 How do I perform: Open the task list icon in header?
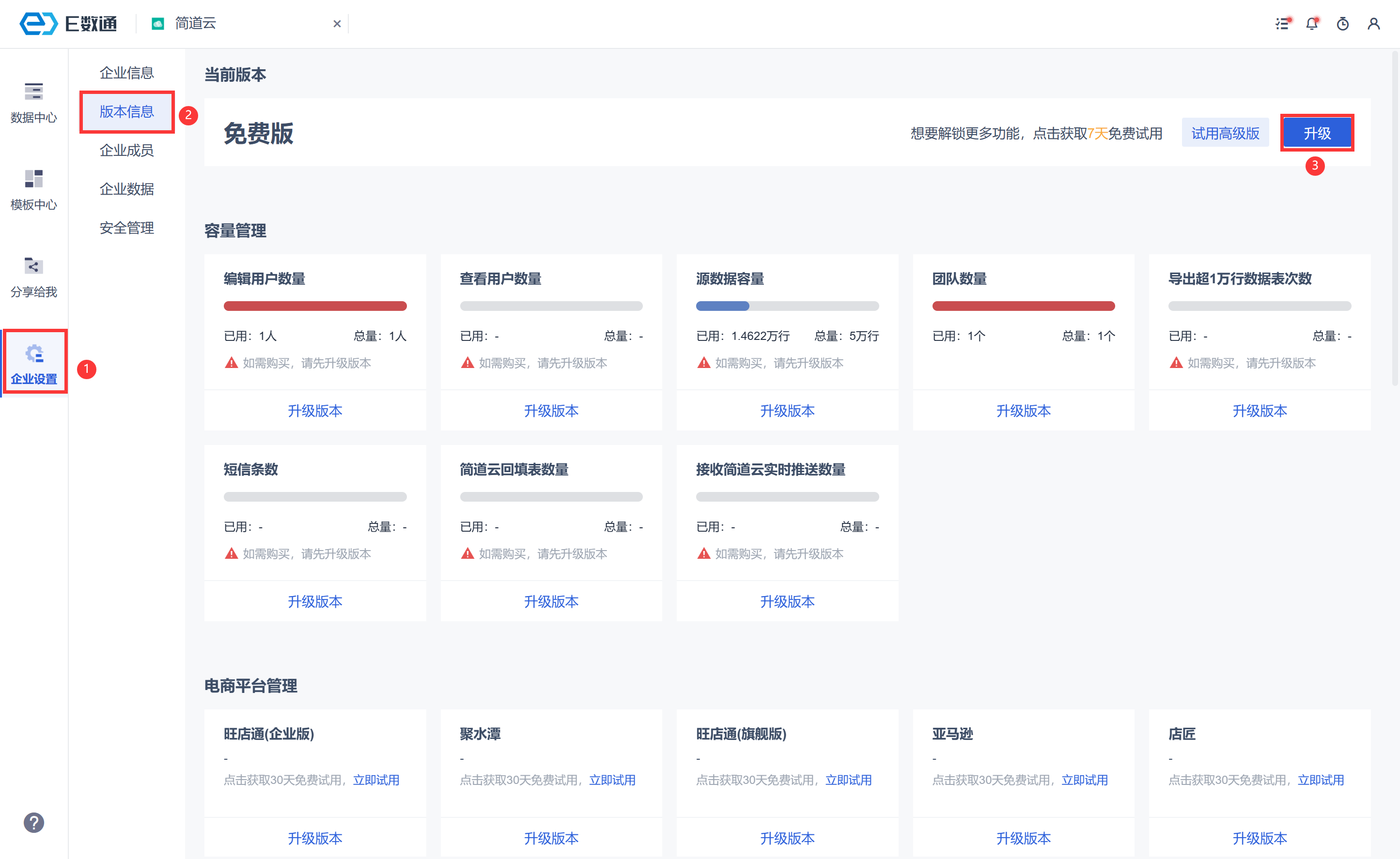point(1281,24)
